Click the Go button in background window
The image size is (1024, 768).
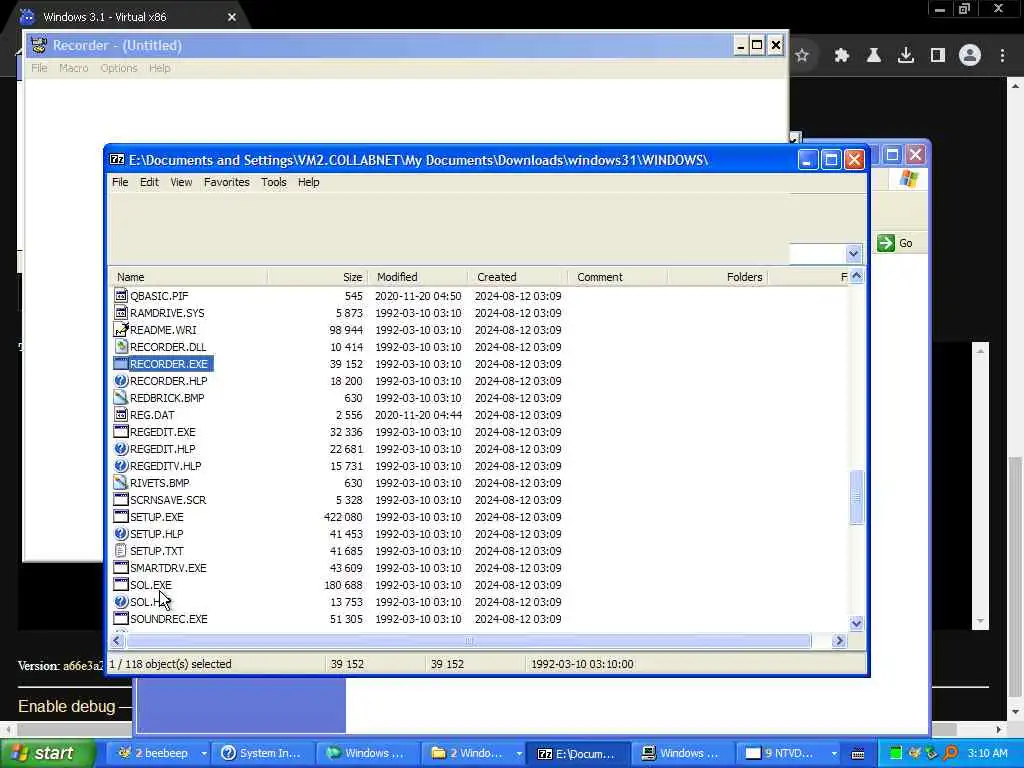[x=895, y=243]
